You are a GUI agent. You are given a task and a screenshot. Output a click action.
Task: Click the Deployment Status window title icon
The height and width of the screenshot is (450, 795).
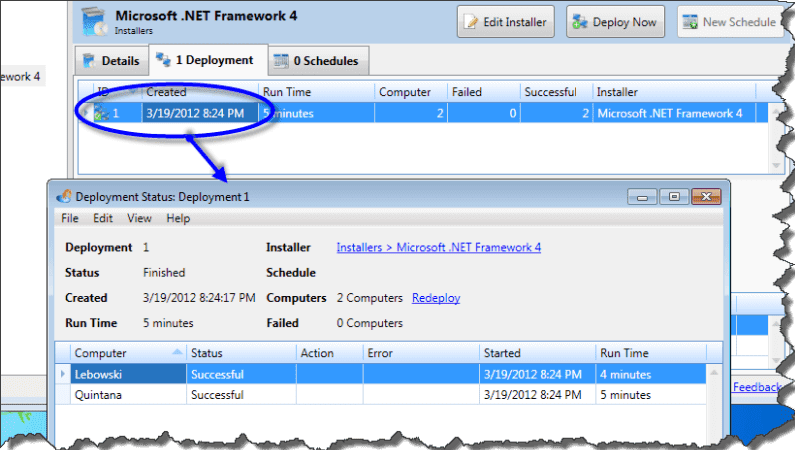point(64,197)
